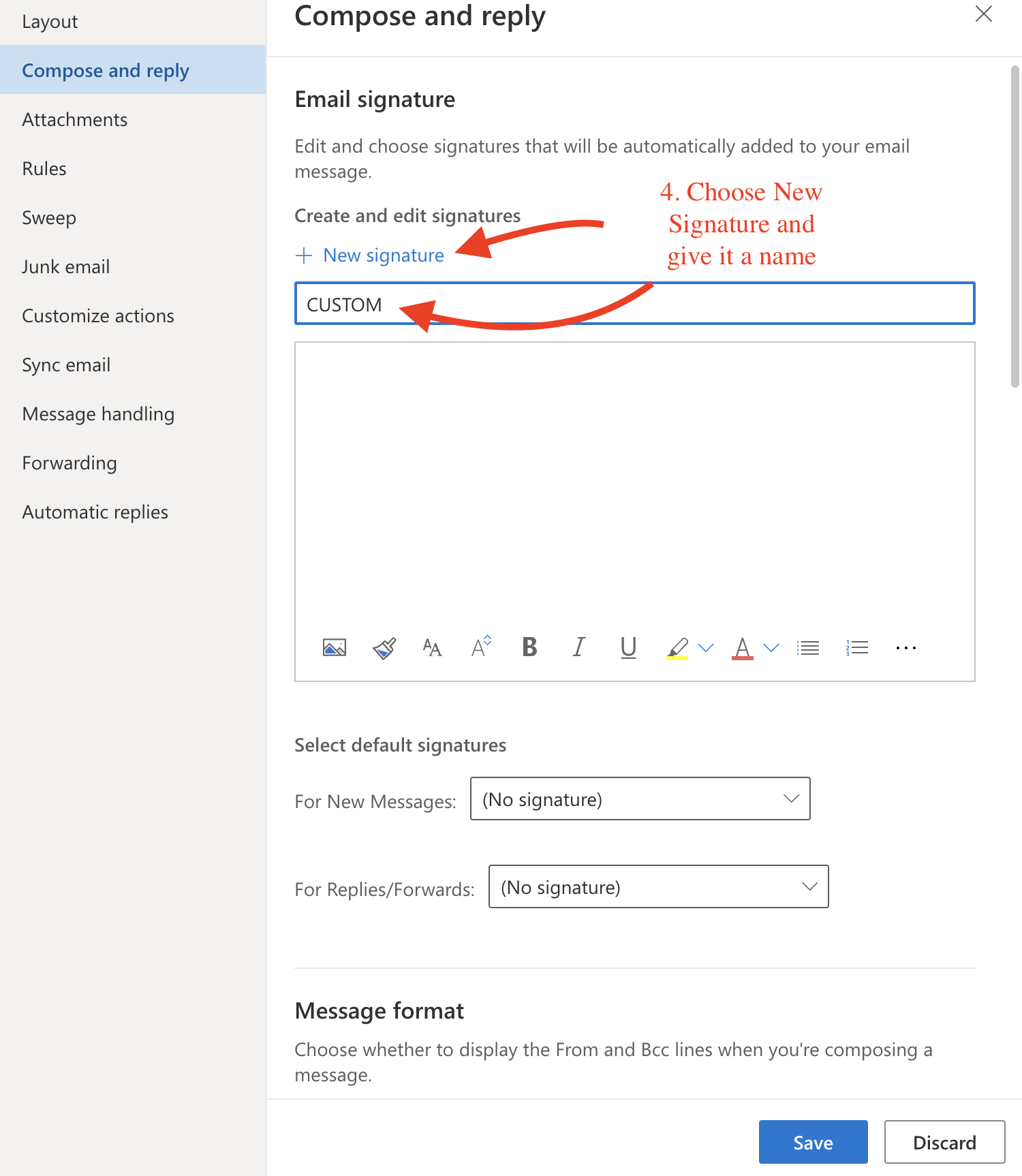
Task: Show more formatting options ellipsis
Action: coord(905,647)
